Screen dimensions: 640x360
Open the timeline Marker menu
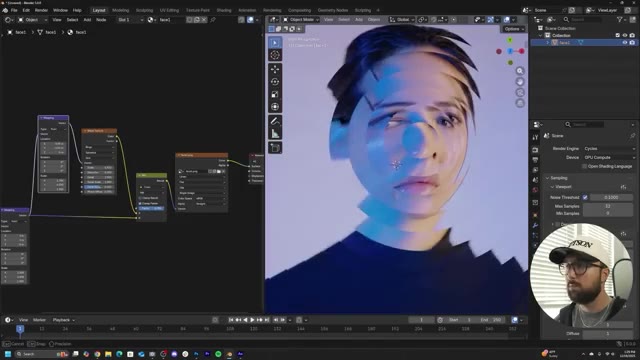pos(40,320)
